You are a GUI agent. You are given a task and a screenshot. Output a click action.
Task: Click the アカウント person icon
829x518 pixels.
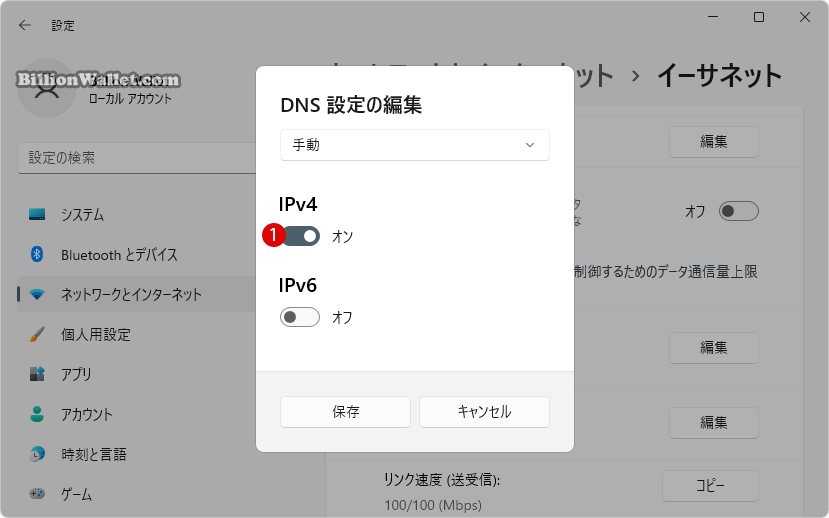point(37,414)
